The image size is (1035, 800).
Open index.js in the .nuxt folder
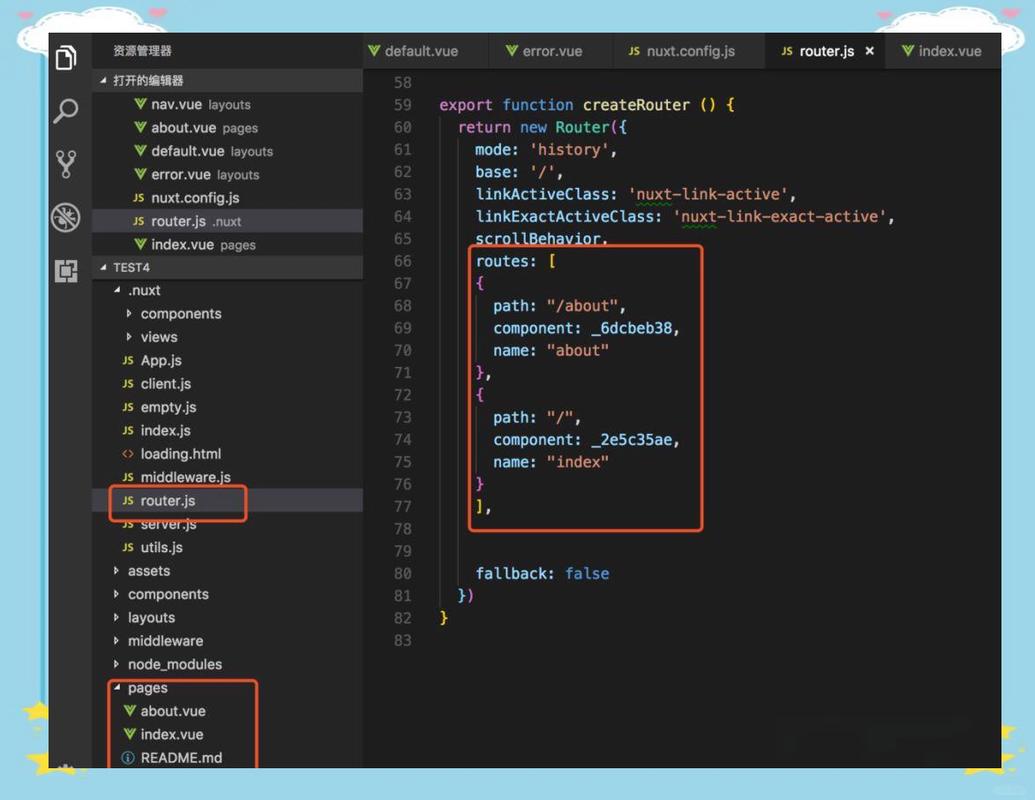point(228,430)
